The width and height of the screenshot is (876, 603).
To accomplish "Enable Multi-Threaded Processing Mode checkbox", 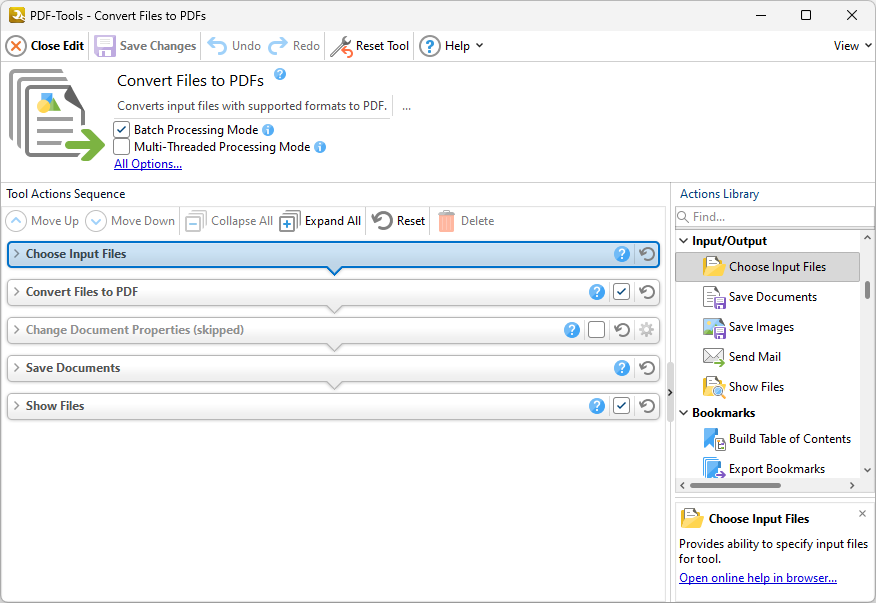I will coord(121,147).
